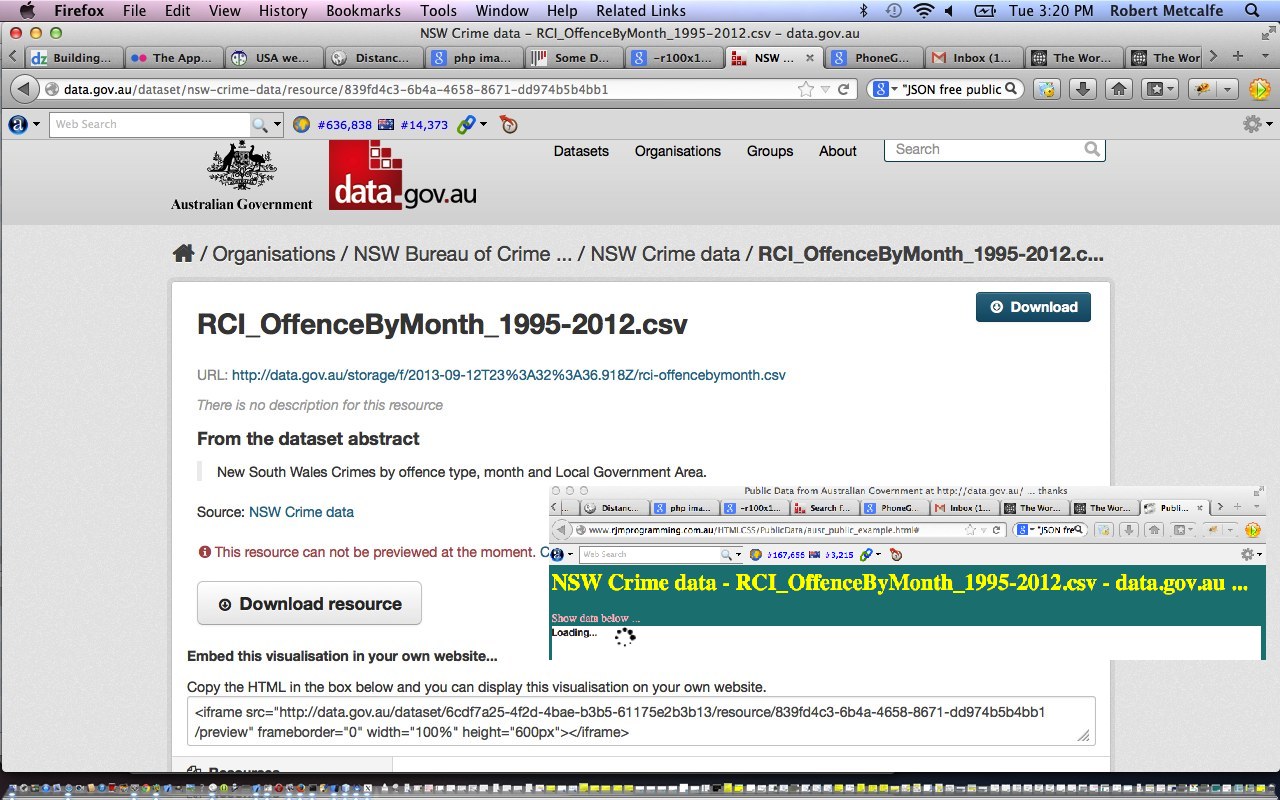
Task: Click the Time Machine menu bar icon
Action: tap(894, 11)
